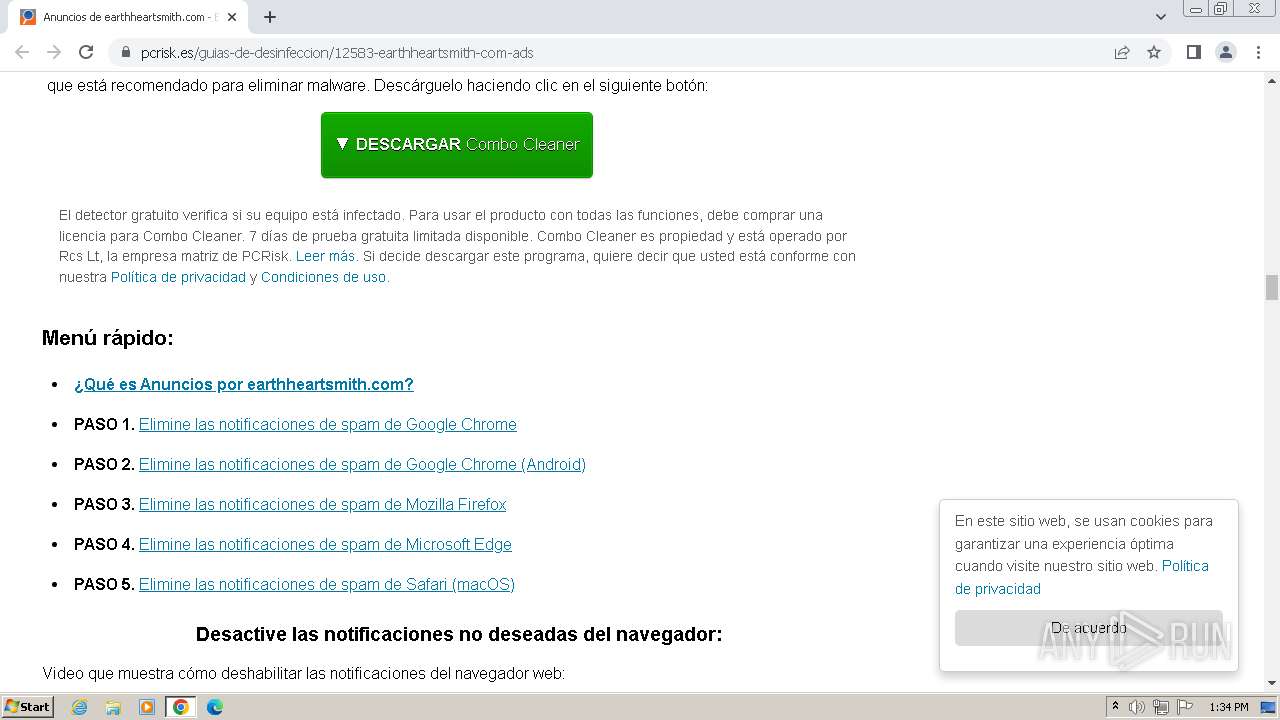Open the Windows Start menu
Screen dimensions: 1280x720
[28, 707]
